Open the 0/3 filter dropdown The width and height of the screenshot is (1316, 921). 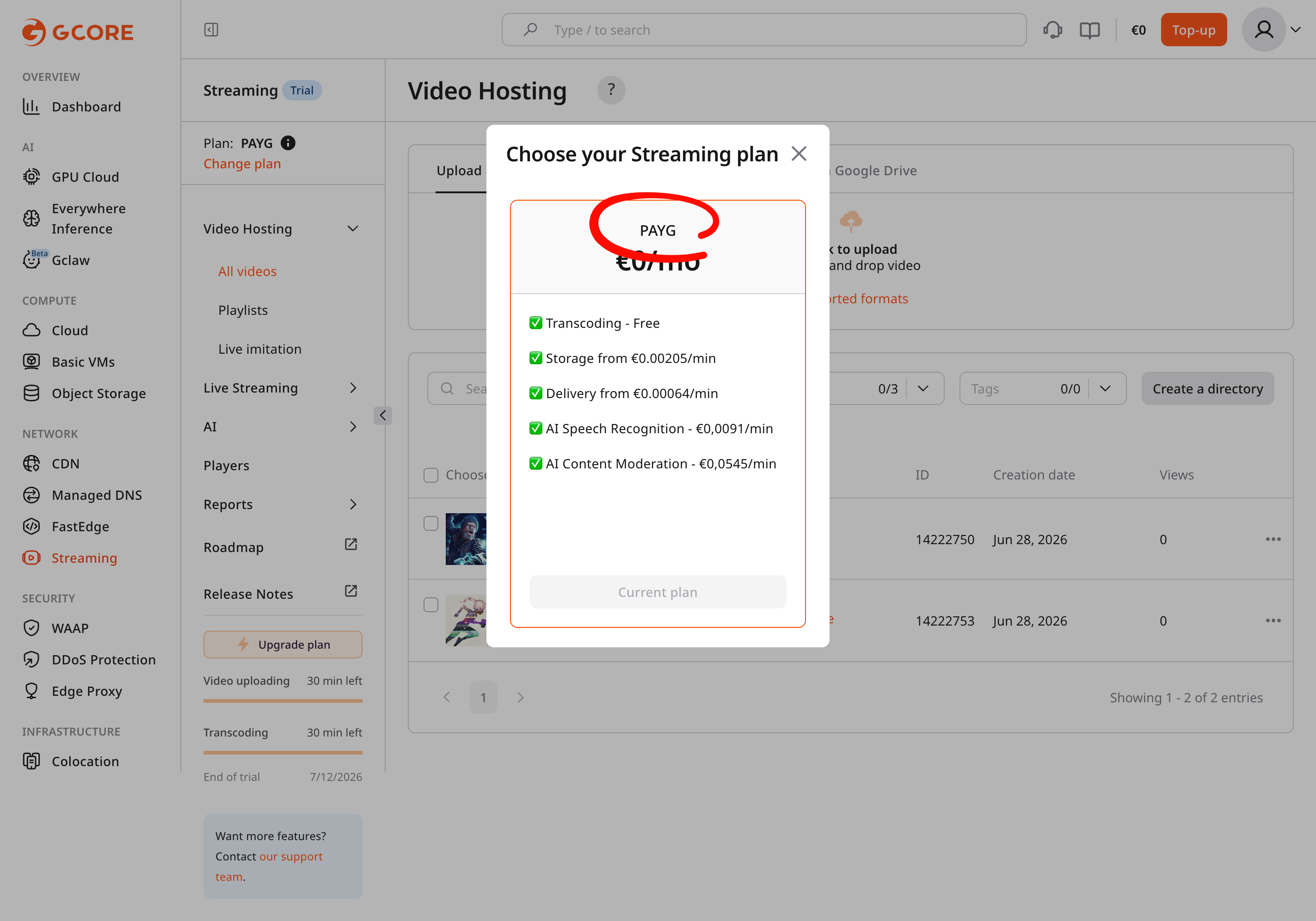pos(923,388)
